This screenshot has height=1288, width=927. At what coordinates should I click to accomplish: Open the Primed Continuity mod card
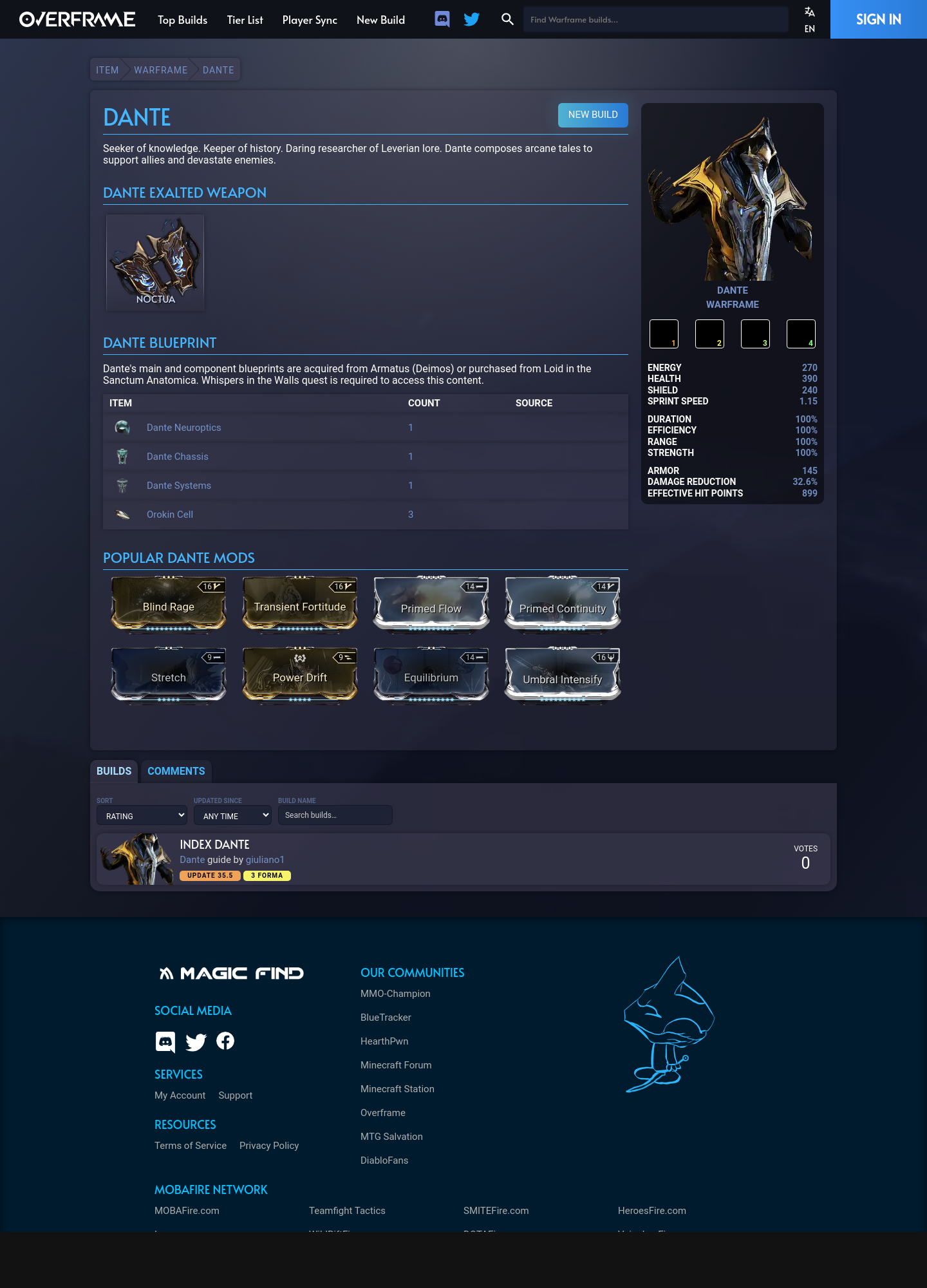click(x=563, y=604)
